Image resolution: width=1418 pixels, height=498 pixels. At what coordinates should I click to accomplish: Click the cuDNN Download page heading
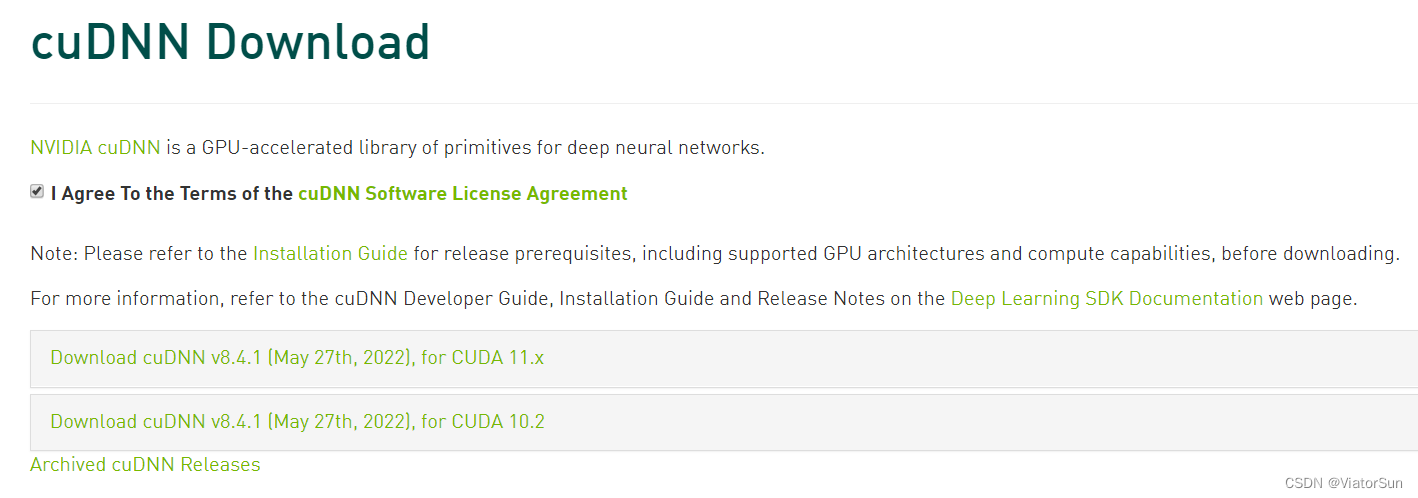click(x=230, y=43)
